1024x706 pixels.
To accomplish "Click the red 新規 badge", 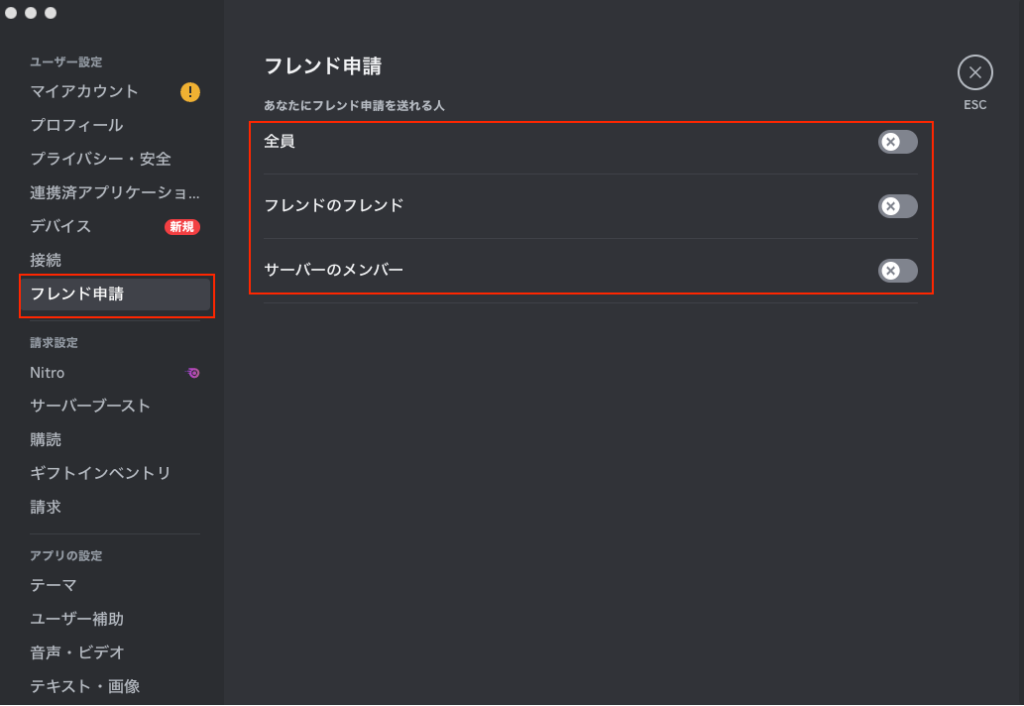I will pos(182,227).
